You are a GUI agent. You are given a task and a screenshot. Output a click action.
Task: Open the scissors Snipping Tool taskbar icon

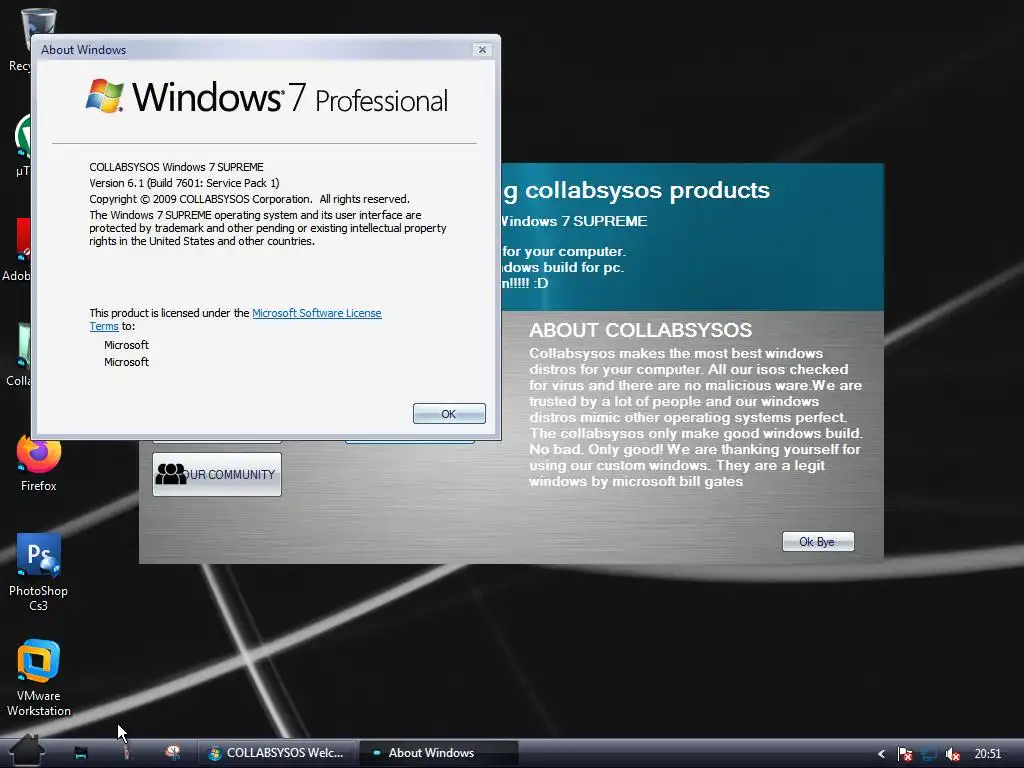[x=172, y=752]
